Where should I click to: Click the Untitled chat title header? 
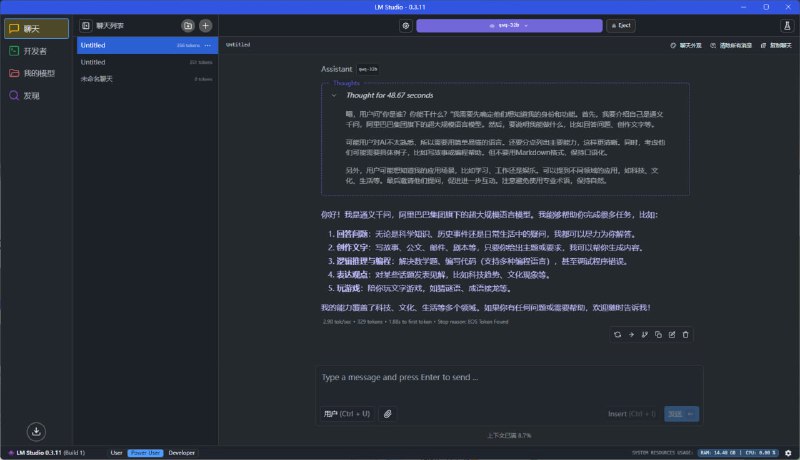pyautogui.click(x=238, y=45)
